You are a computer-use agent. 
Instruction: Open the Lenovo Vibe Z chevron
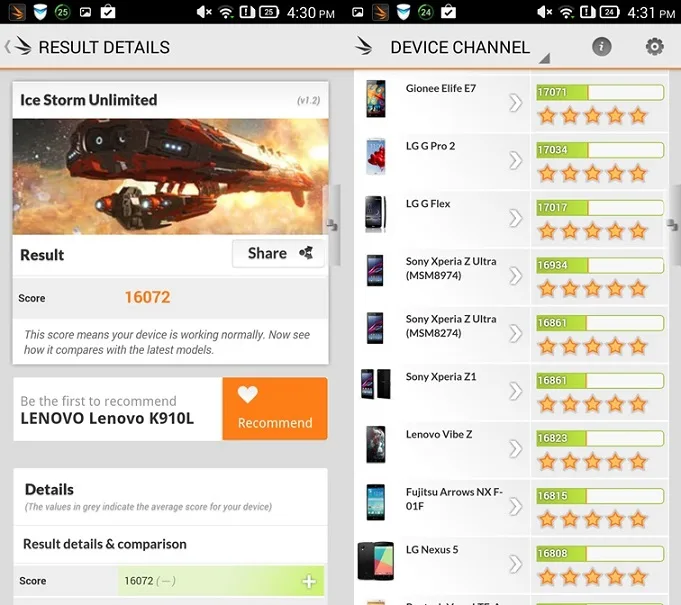[x=516, y=449]
